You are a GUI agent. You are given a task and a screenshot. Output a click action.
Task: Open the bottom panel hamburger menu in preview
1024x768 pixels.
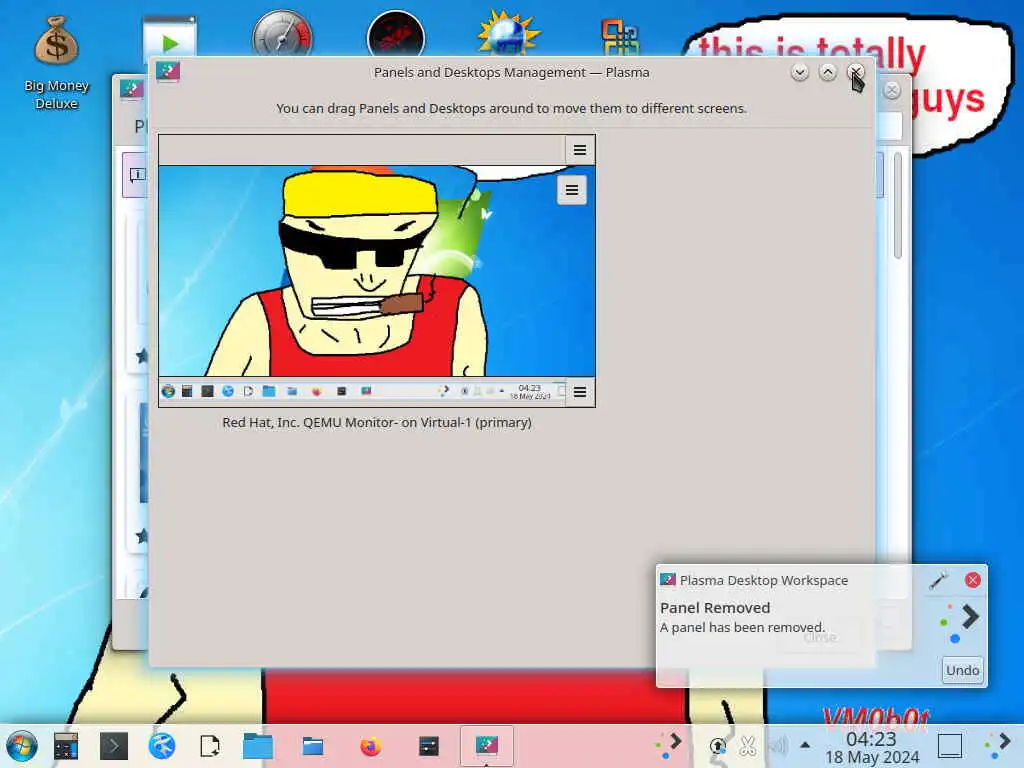tap(579, 392)
